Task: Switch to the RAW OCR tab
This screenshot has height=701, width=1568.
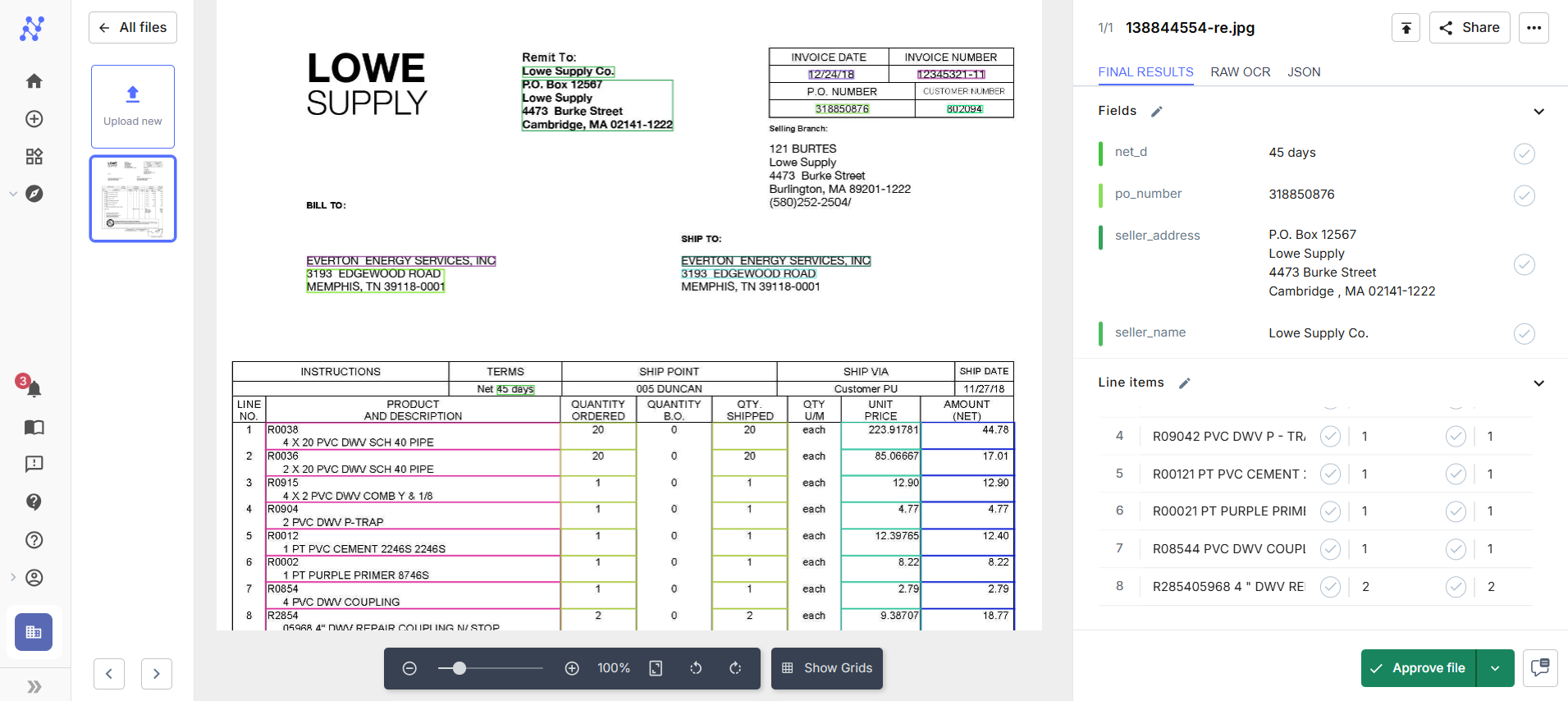Action: pos(1240,72)
